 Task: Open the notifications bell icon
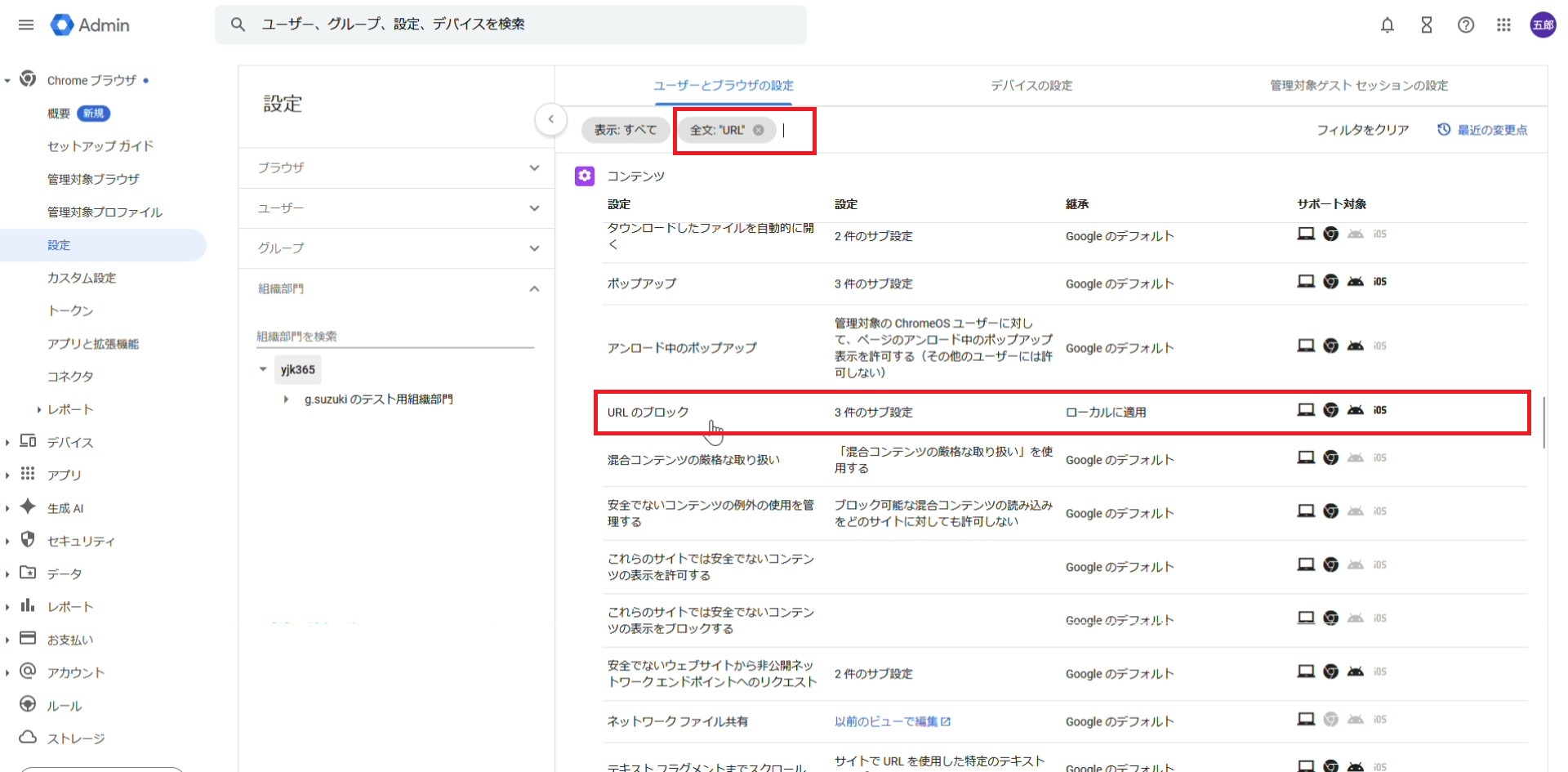[x=1387, y=25]
